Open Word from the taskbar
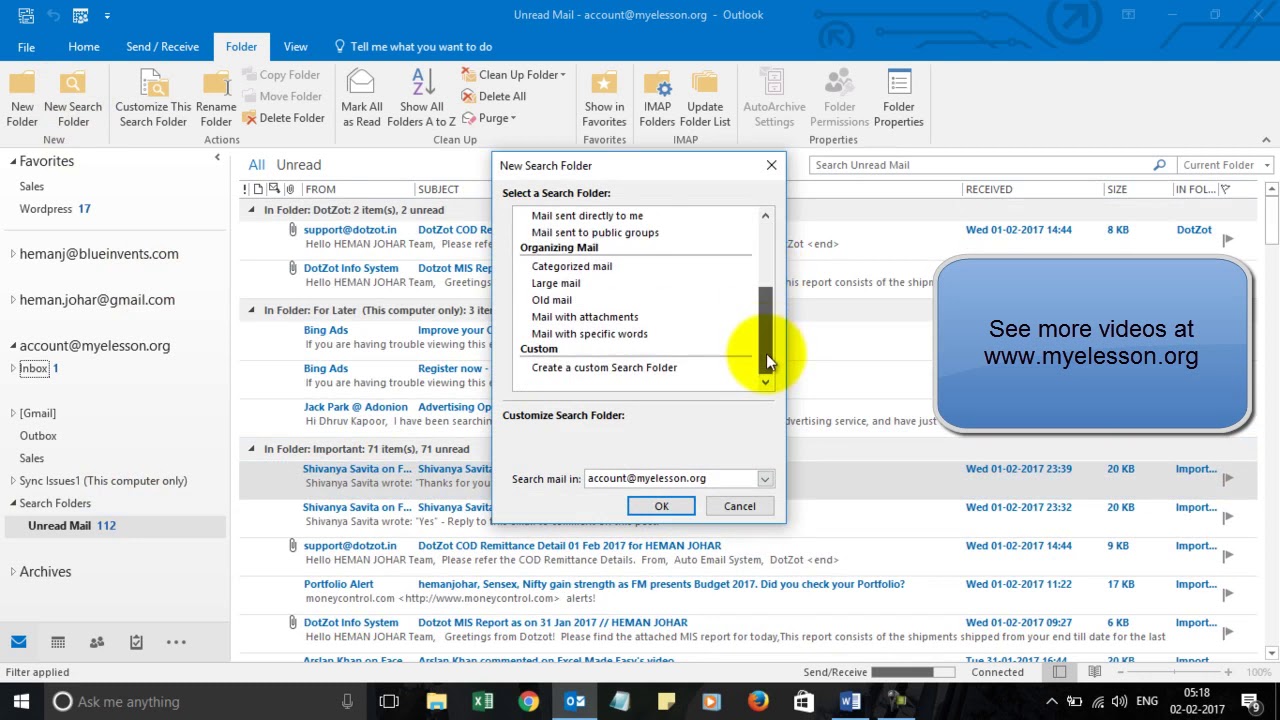Screen dimensions: 1280x720 tap(849, 702)
